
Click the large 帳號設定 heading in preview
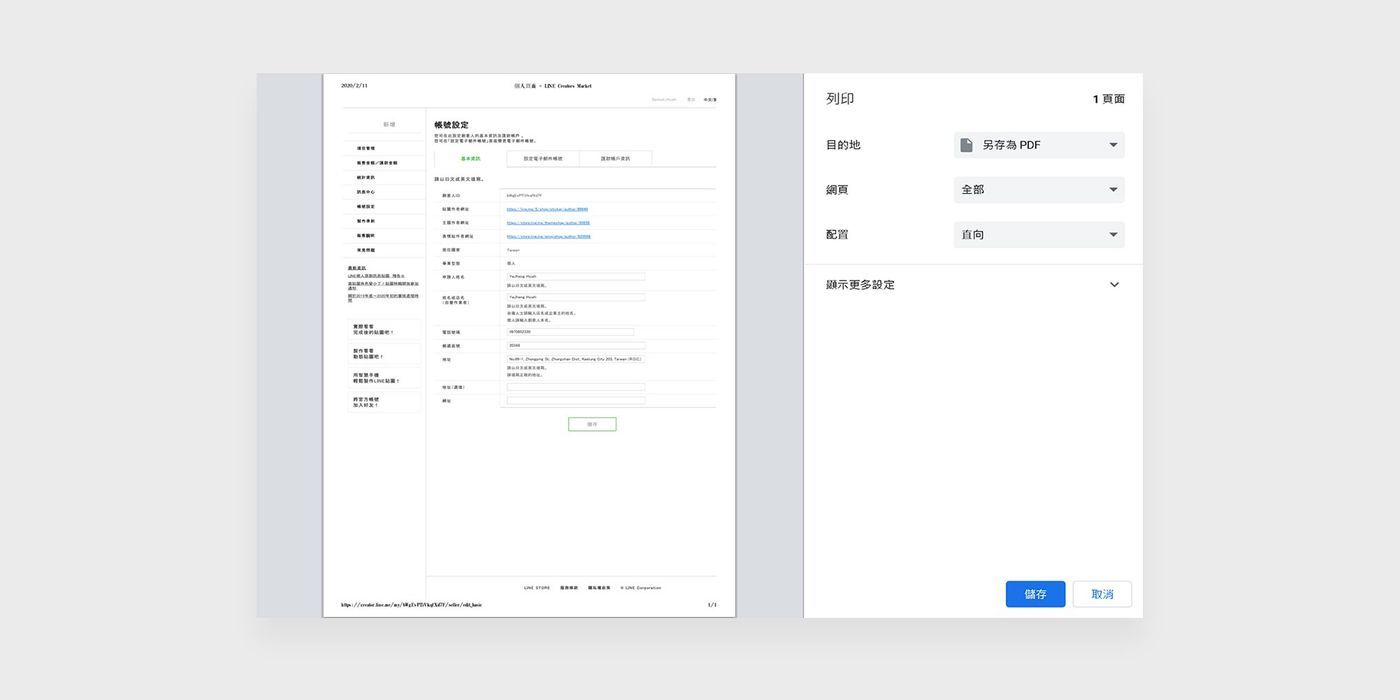click(451, 125)
